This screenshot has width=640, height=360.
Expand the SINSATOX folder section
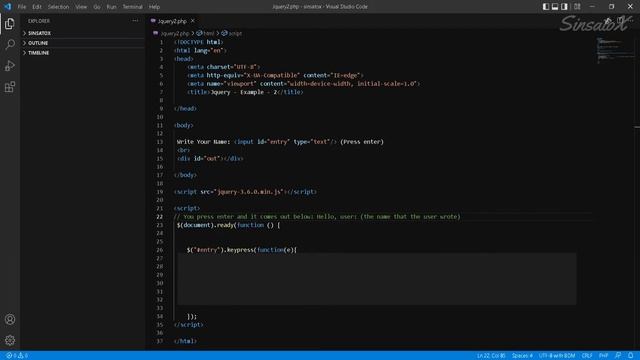[83, 33]
